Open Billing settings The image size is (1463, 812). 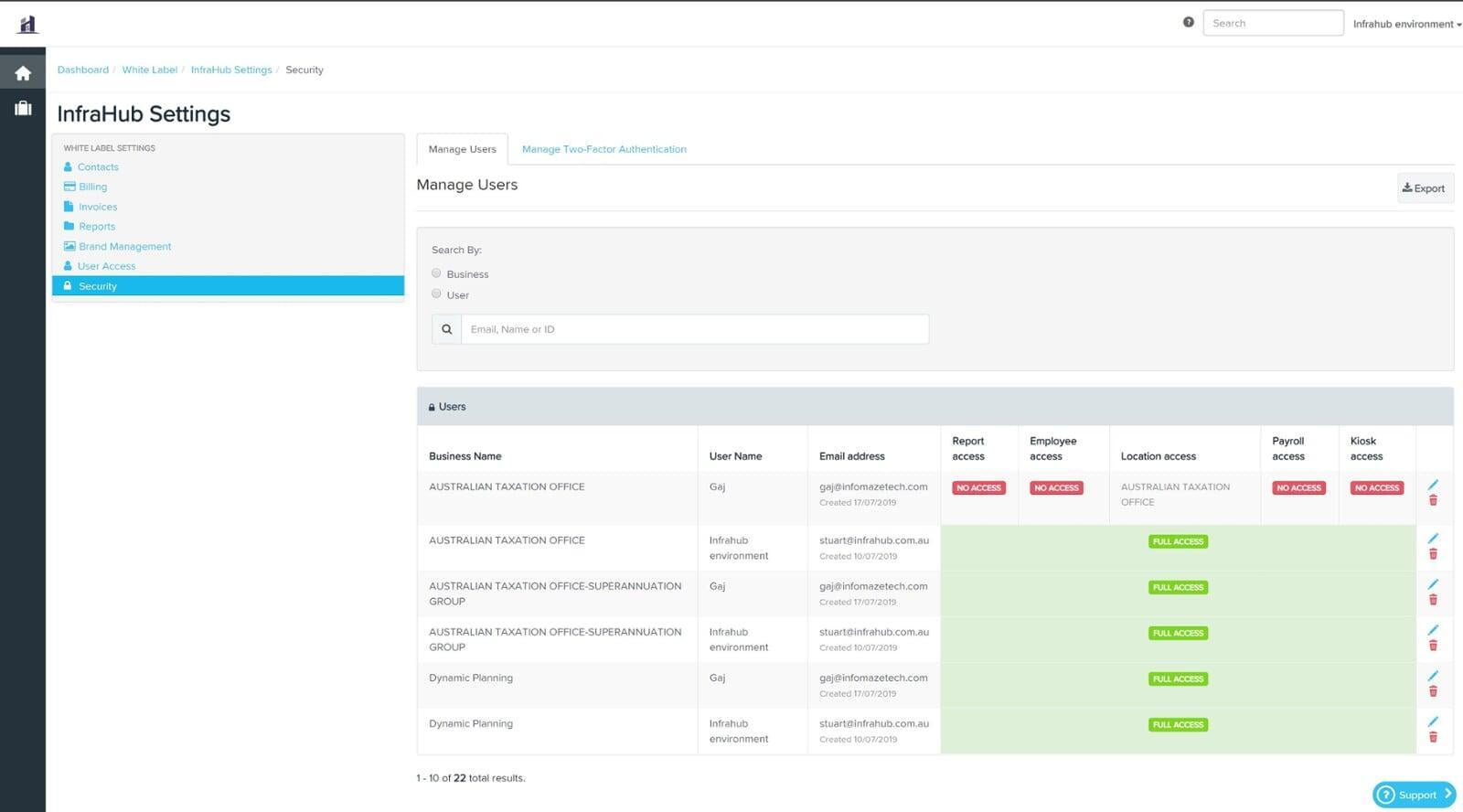click(x=92, y=187)
